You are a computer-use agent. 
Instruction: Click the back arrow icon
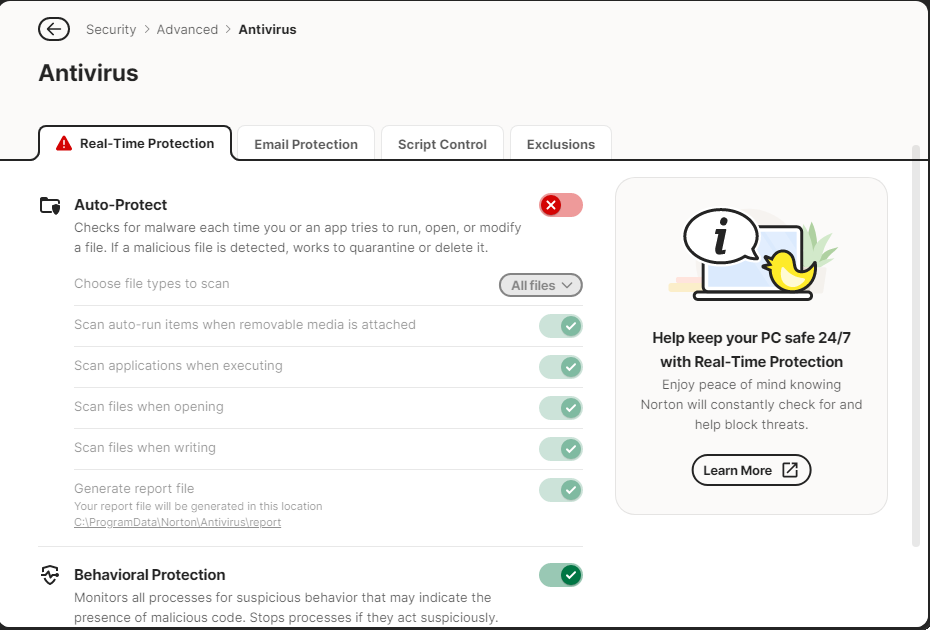[x=54, y=29]
